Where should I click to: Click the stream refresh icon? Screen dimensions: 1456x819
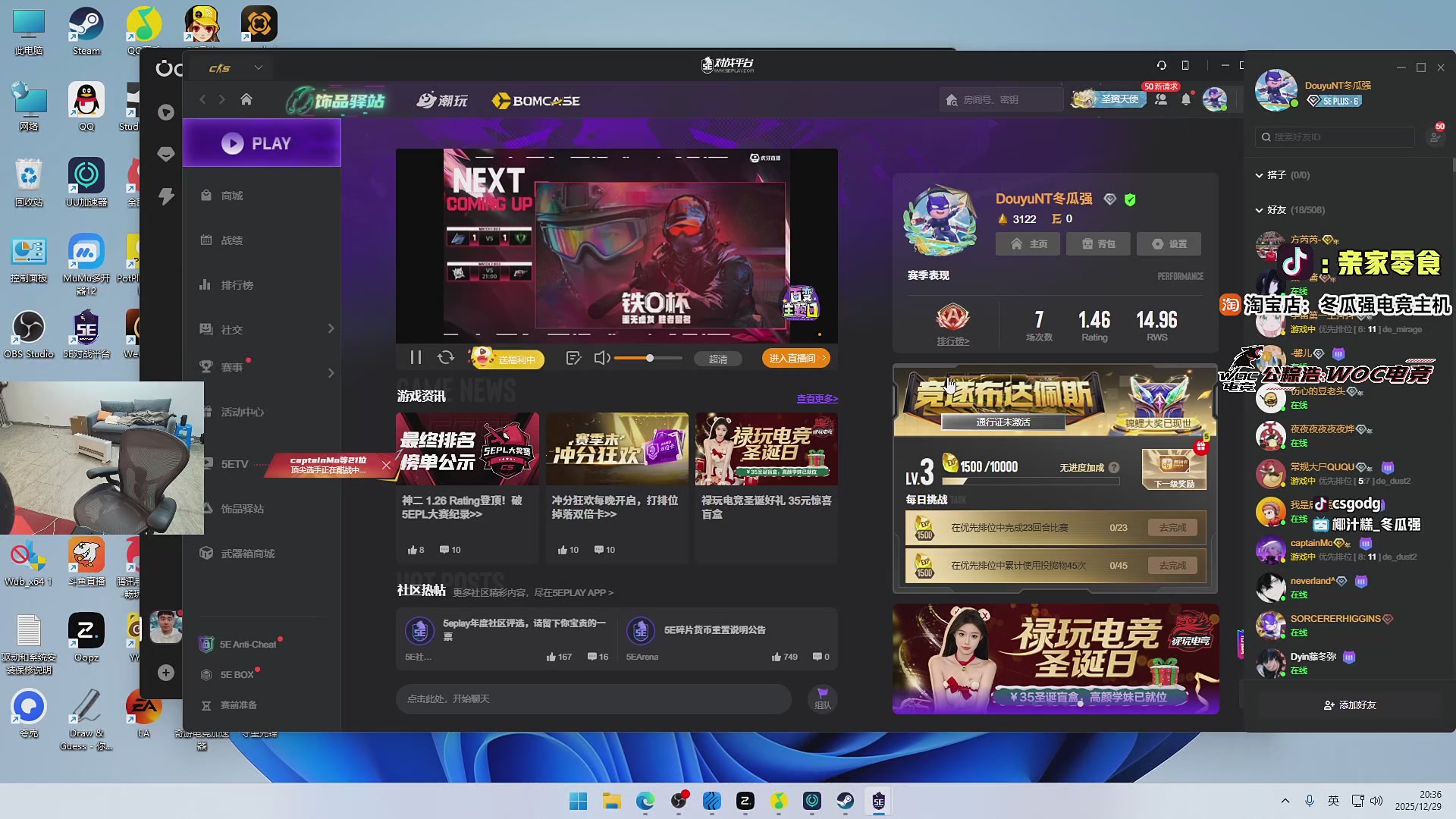coord(446,358)
